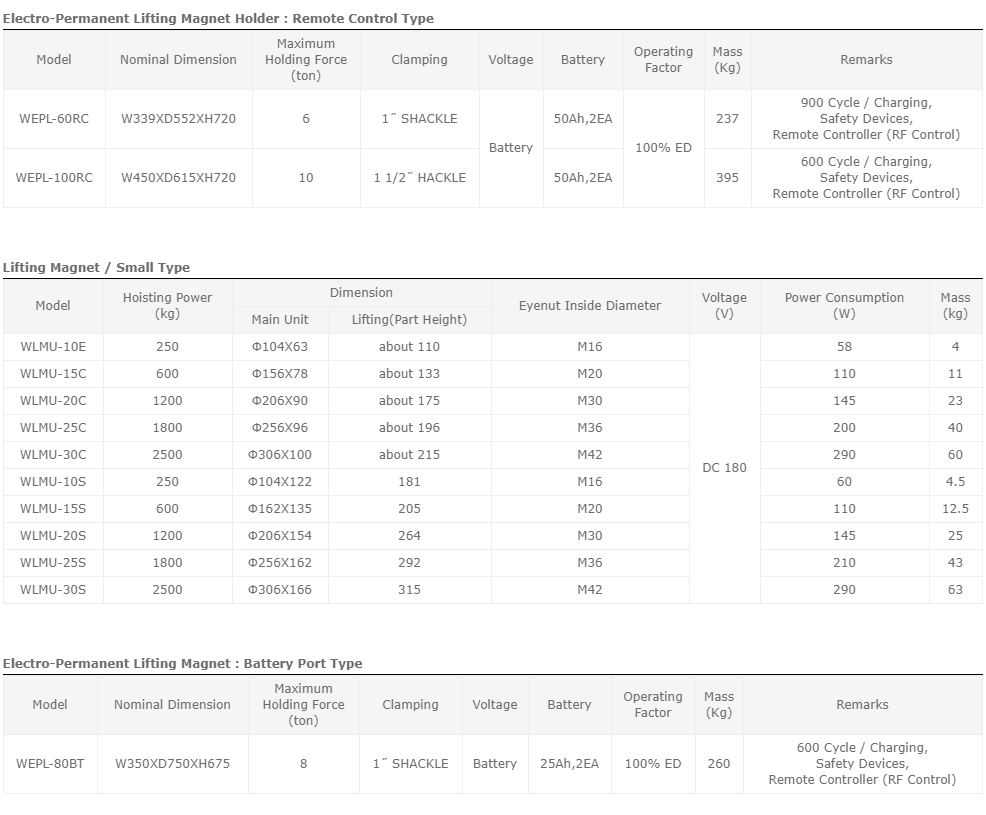Image resolution: width=986 pixels, height=815 pixels.
Task: Click main unit dimension 'Φ256X162'
Action: (280, 563)
